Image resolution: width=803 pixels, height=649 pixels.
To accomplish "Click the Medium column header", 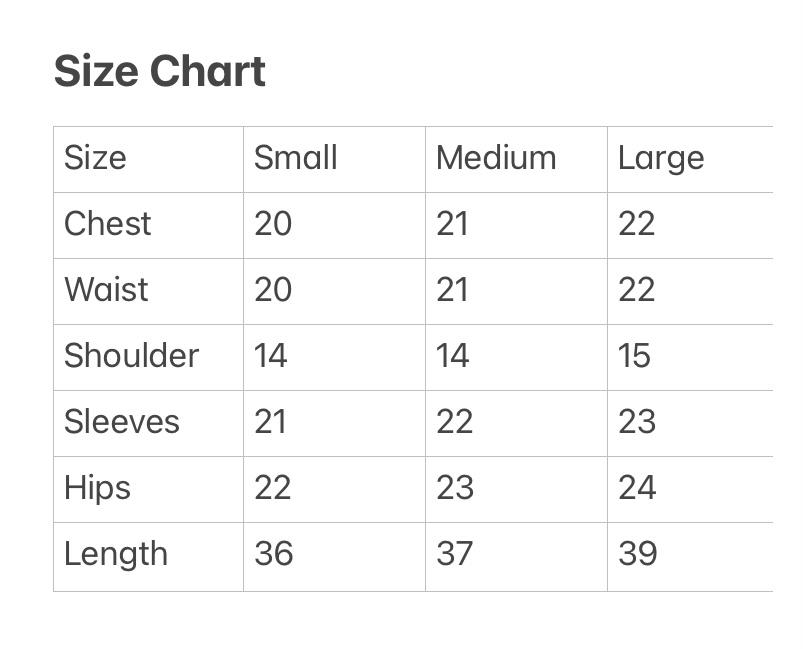I will 496,158.
